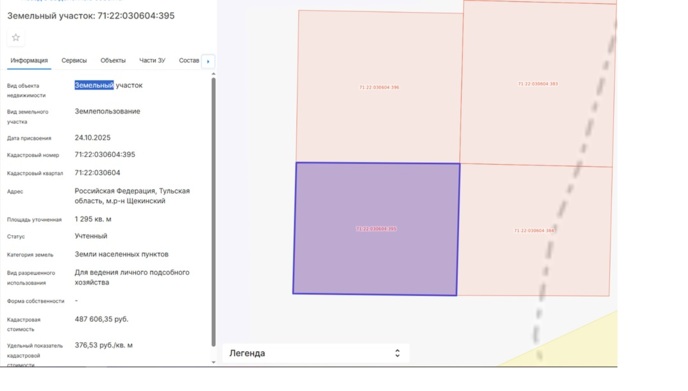688x391 pixels.
Task: Click the parcel title heading text
Action: click(x=91, y=16)
